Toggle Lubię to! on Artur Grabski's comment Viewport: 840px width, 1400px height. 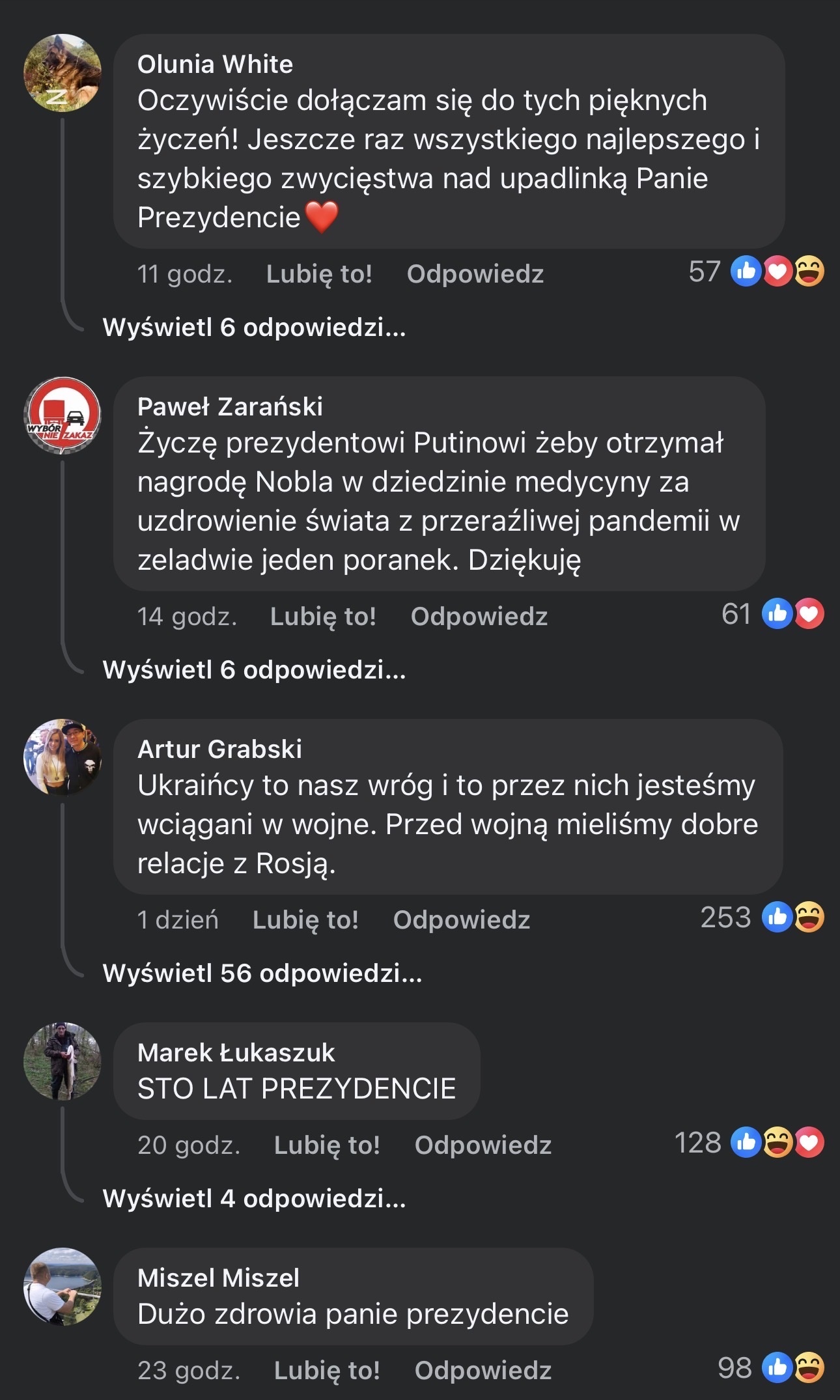[x=305, y=920]
